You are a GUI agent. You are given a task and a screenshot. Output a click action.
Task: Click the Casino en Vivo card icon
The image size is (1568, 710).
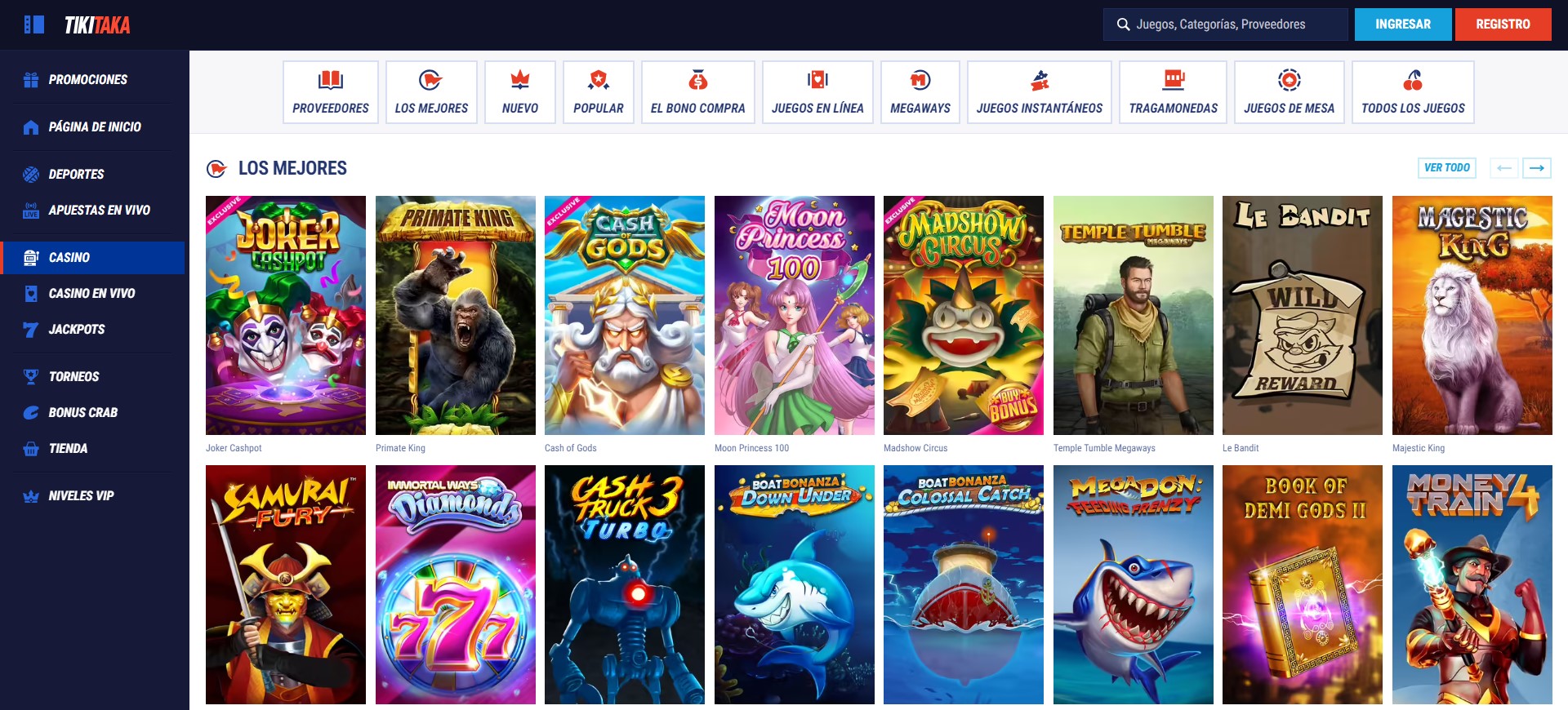[x=31, y=294]
